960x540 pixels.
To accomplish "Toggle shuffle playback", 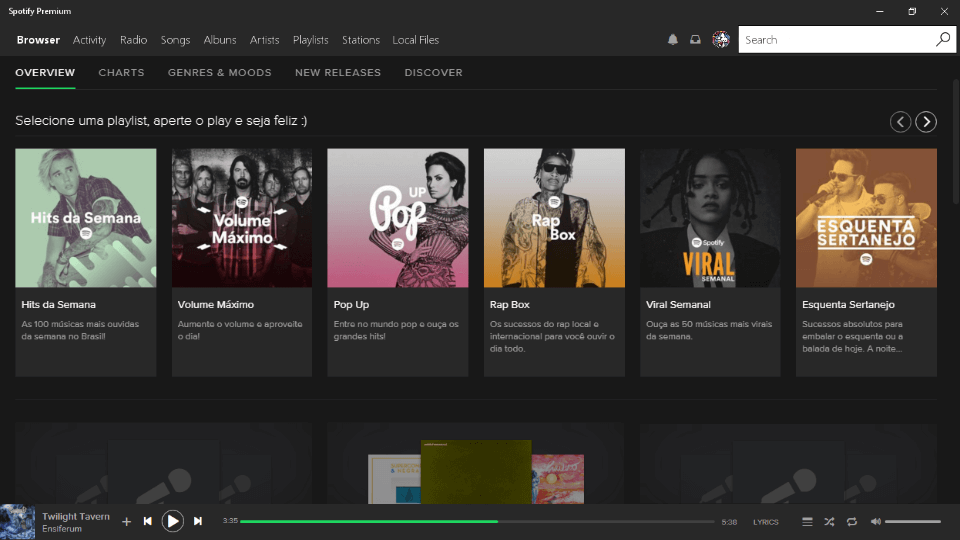I will [x=829, y=522].
